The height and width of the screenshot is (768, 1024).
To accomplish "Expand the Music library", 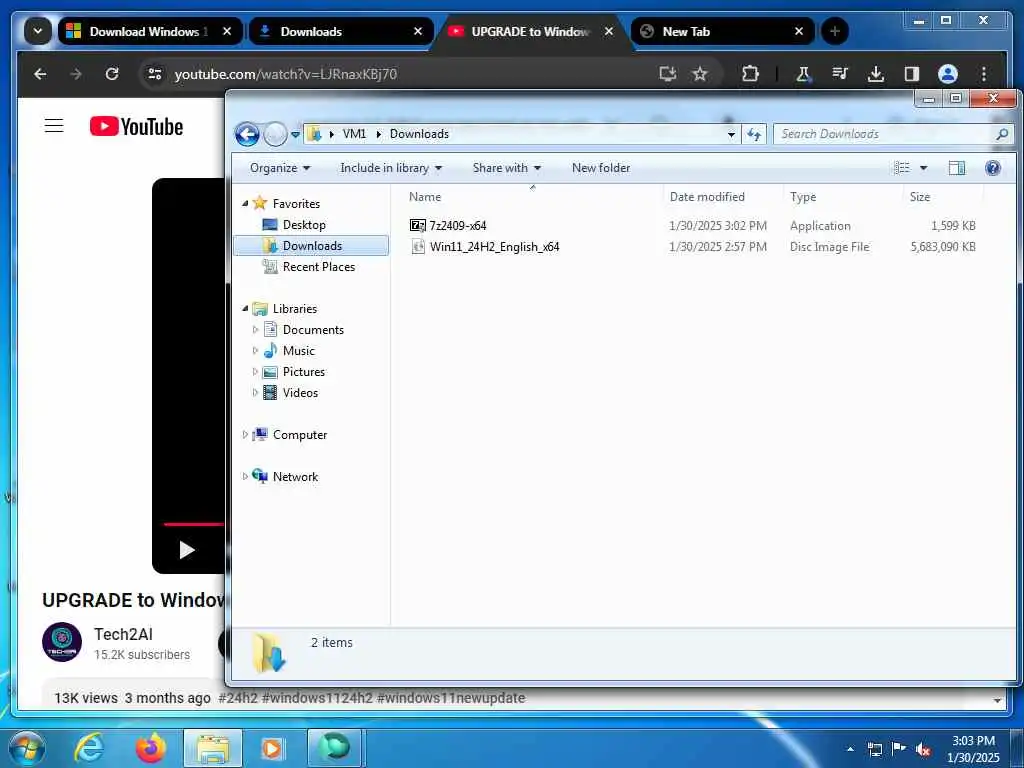I will pos(255,351).
